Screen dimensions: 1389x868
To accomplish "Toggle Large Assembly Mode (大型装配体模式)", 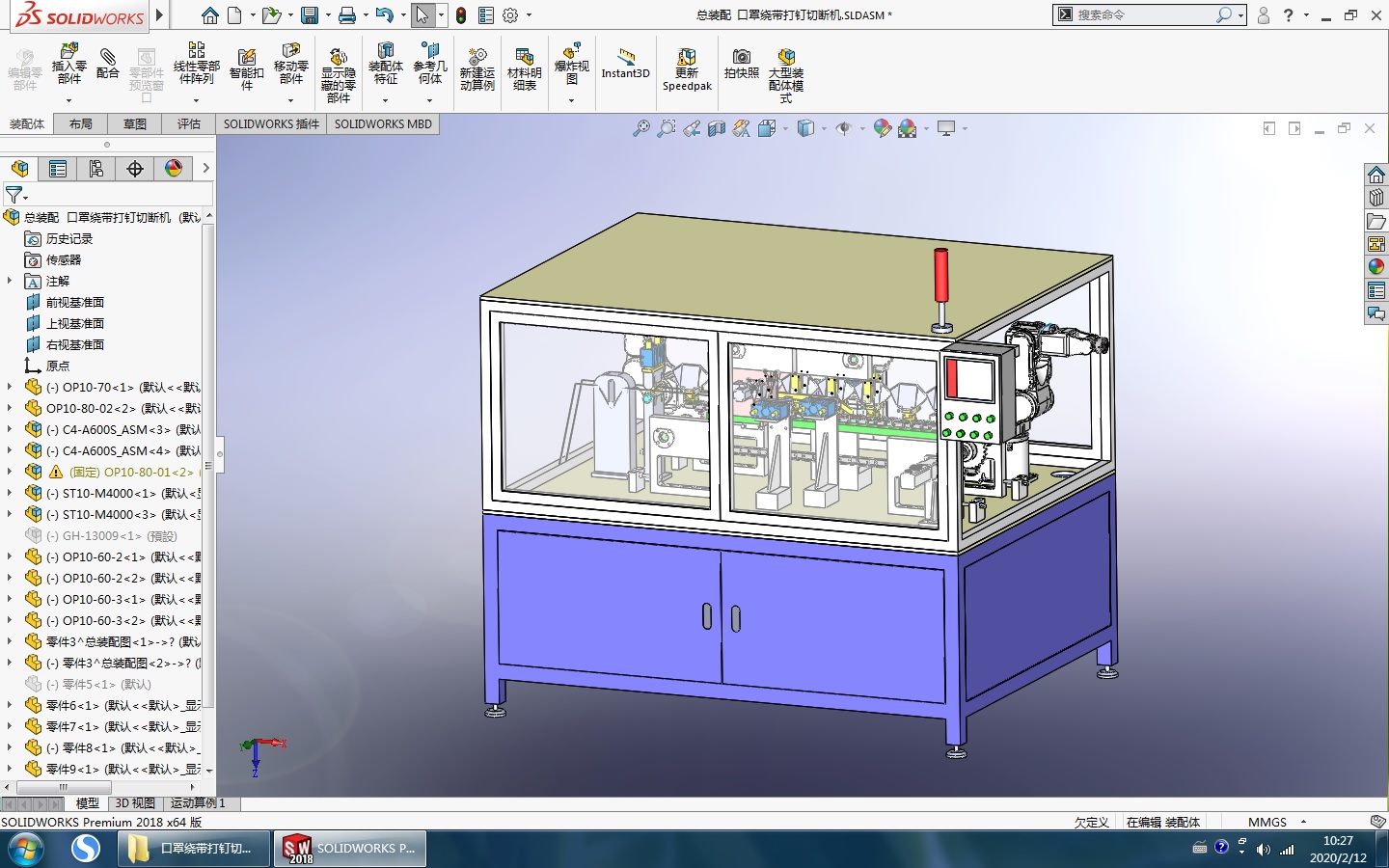I will pyautogui.click(x=786, y=74).
